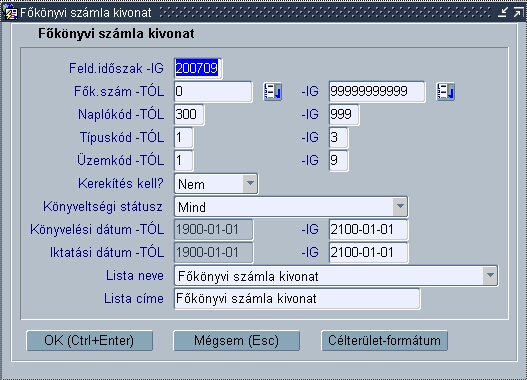Select the Üzemkód -IG field
527x380 pixels.
pyautogui.click(x=338, y=161)
